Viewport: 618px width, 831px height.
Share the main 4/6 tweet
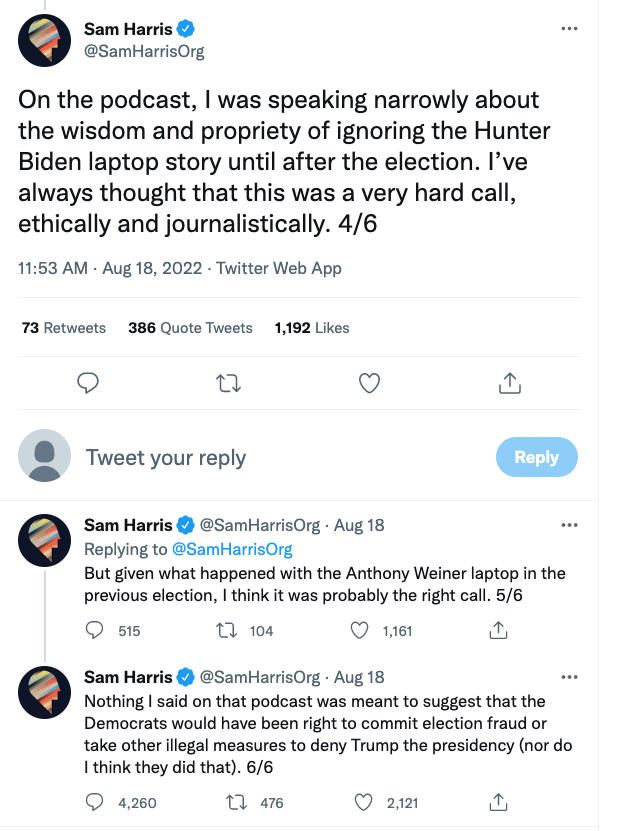tap(509, 382)
